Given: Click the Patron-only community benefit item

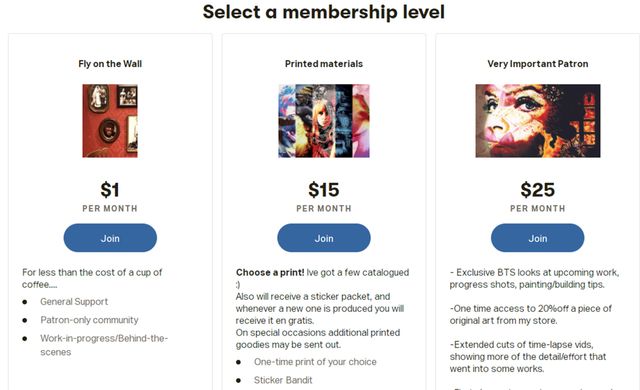Looking at the screenshot, I should click(89, 320).
